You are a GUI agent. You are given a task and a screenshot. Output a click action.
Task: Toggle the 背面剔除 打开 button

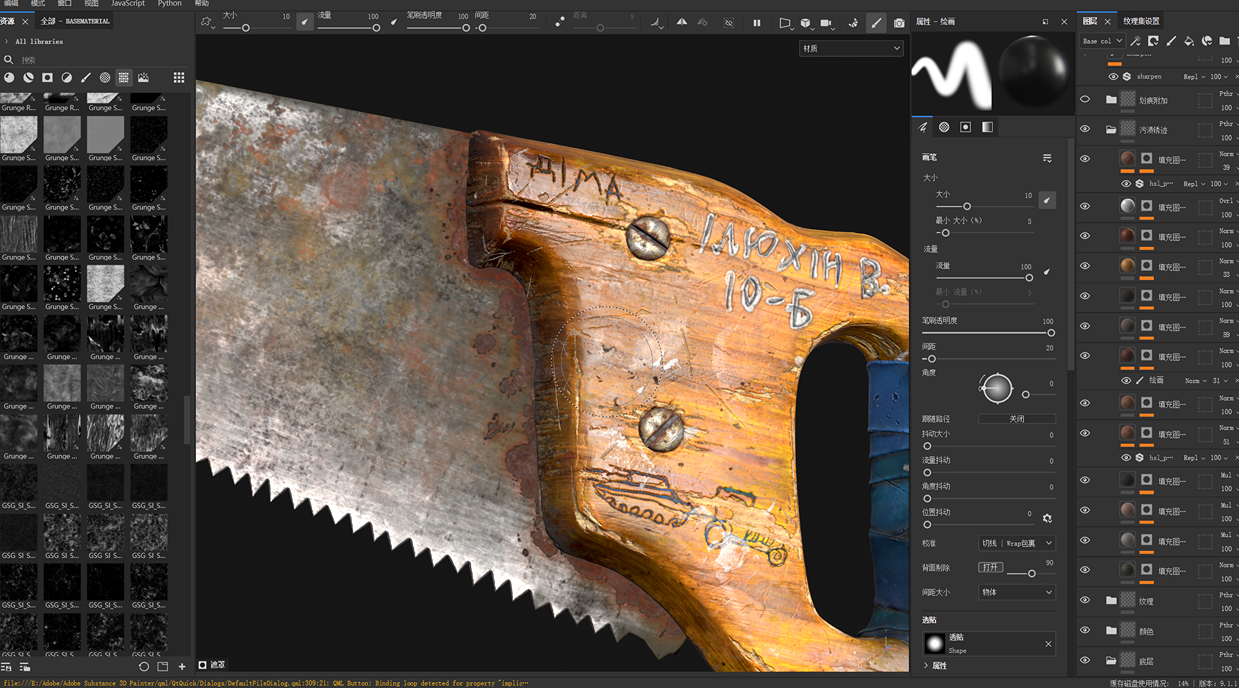[989, 567]
